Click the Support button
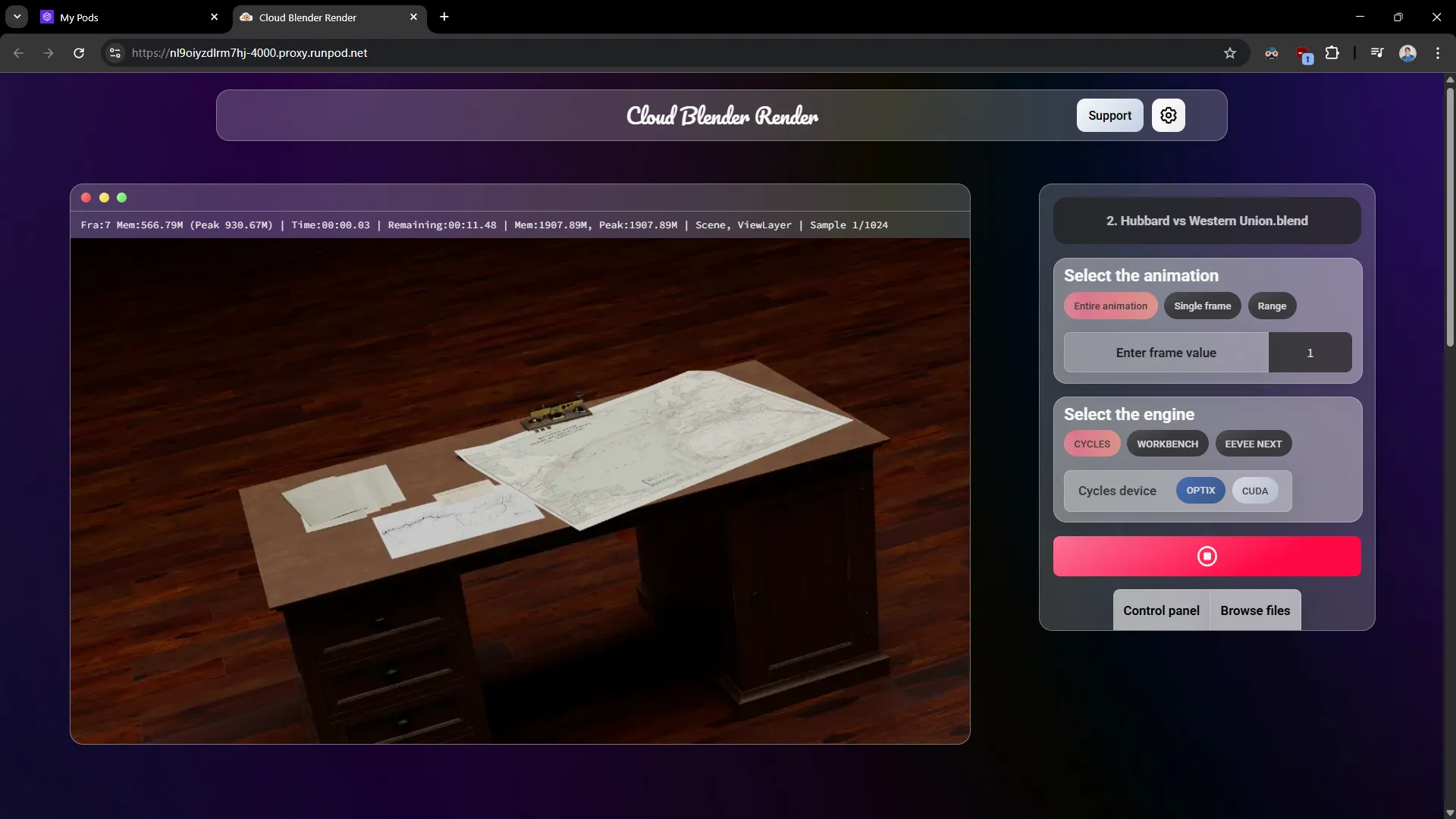The image size is (1456, 819). click(x=1109, y=115)
